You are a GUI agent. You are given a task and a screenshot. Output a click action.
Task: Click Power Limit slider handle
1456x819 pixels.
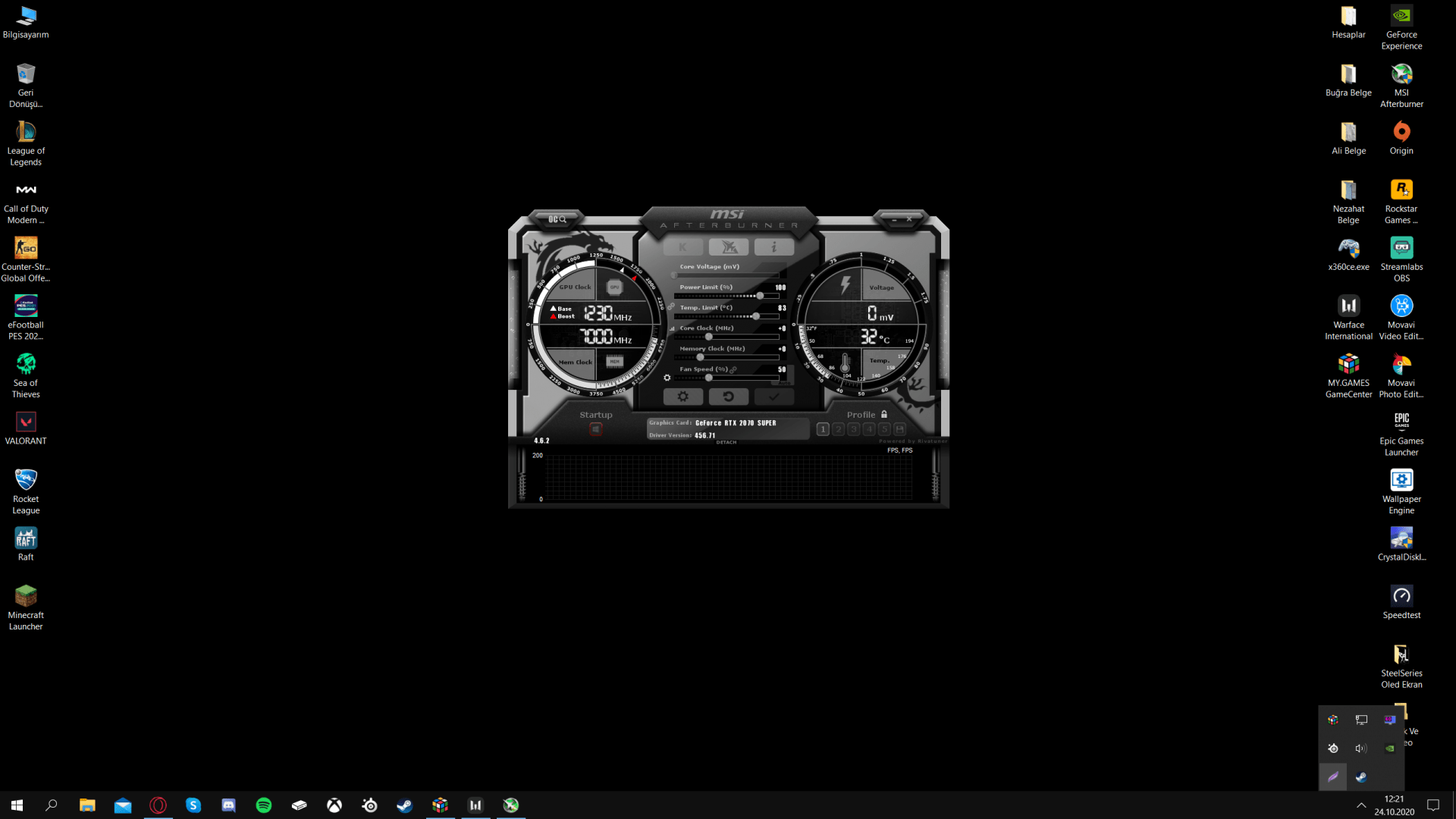tap(760, 296)
